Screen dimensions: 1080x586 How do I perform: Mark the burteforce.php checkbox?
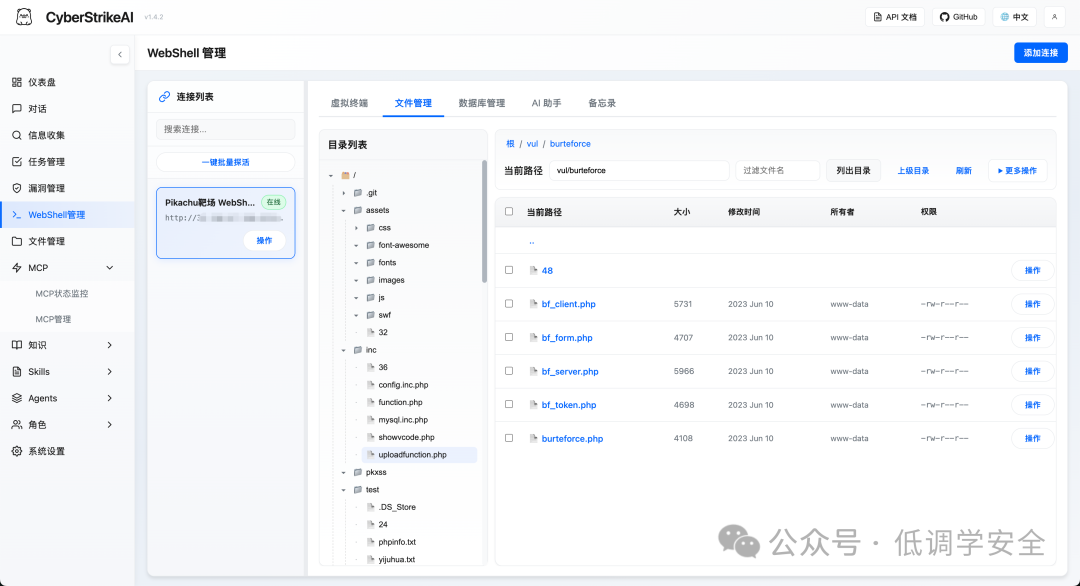(509, 438)
